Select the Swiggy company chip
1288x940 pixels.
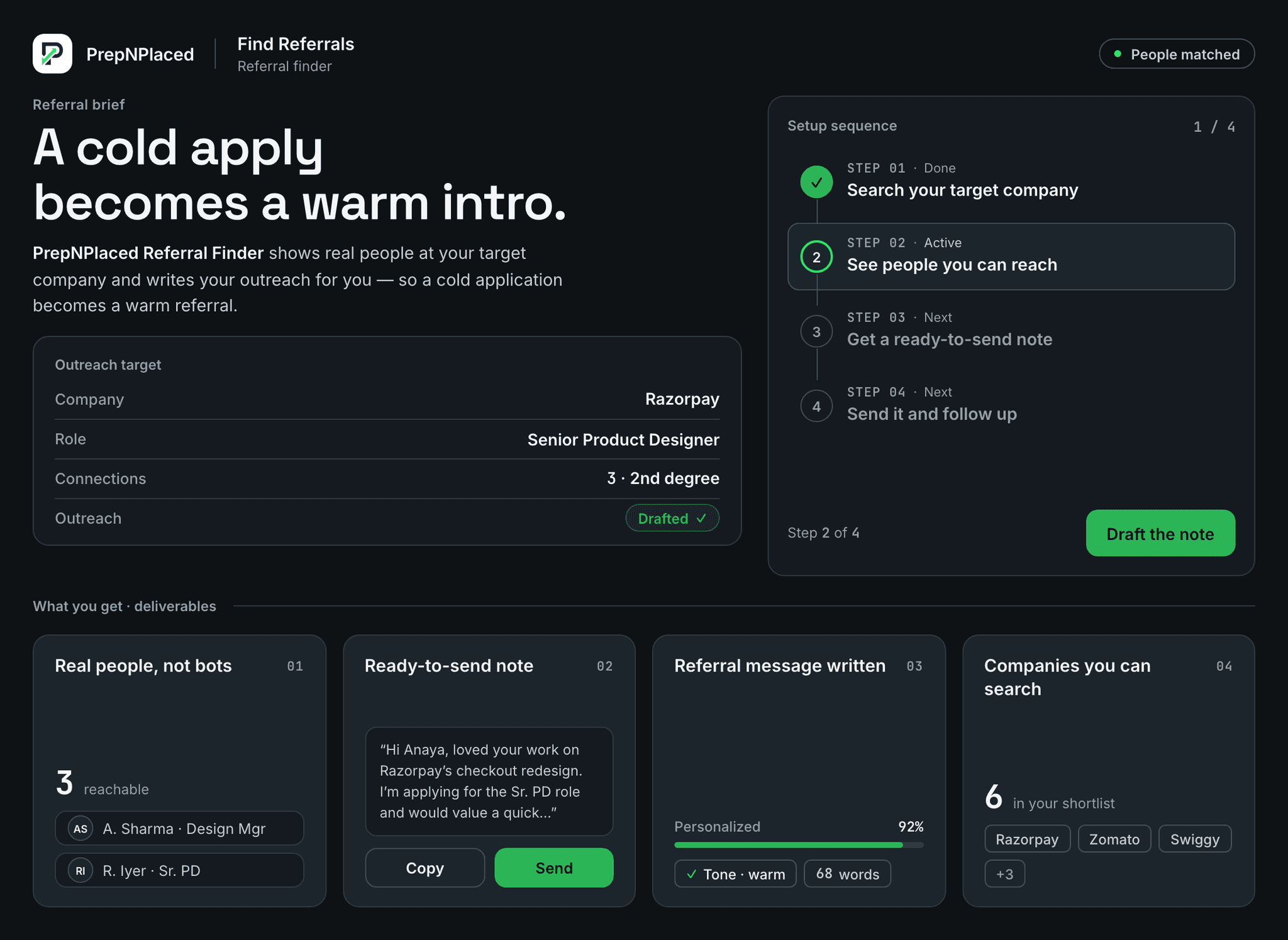tap(1195, 839)
